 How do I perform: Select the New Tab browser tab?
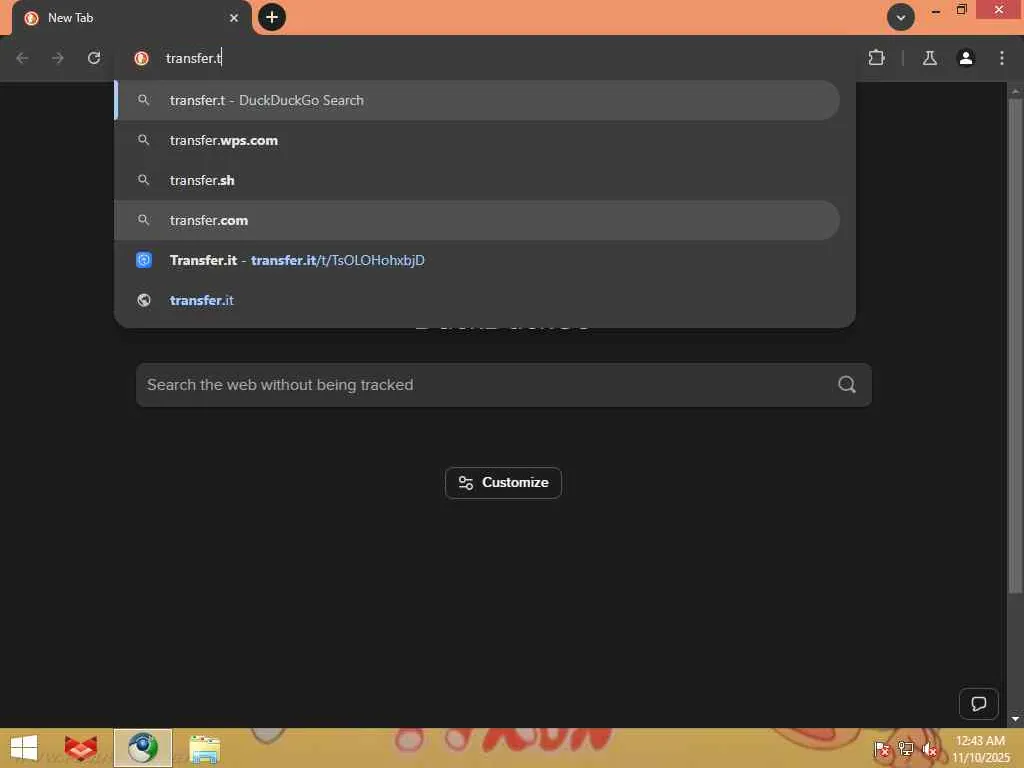click(131, 18)
